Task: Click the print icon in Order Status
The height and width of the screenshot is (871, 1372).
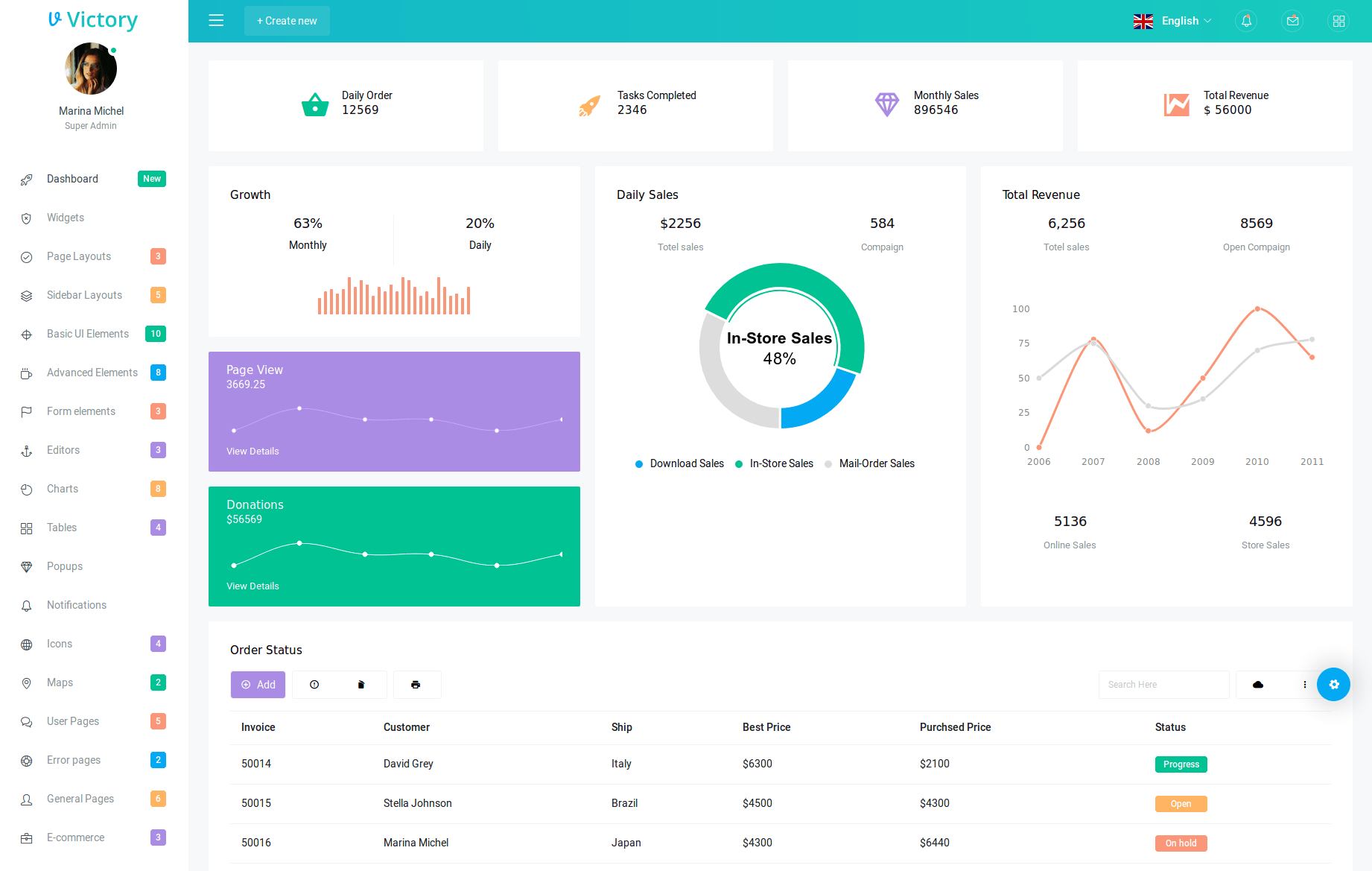Action: [416, 685]
